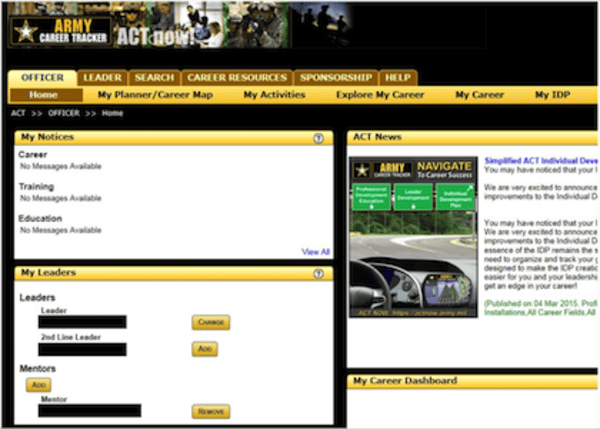Image resolution: width=600 pixels, height=429 pixels.
Task: Click Home in the breadcrumb
Action: (112, 113)
